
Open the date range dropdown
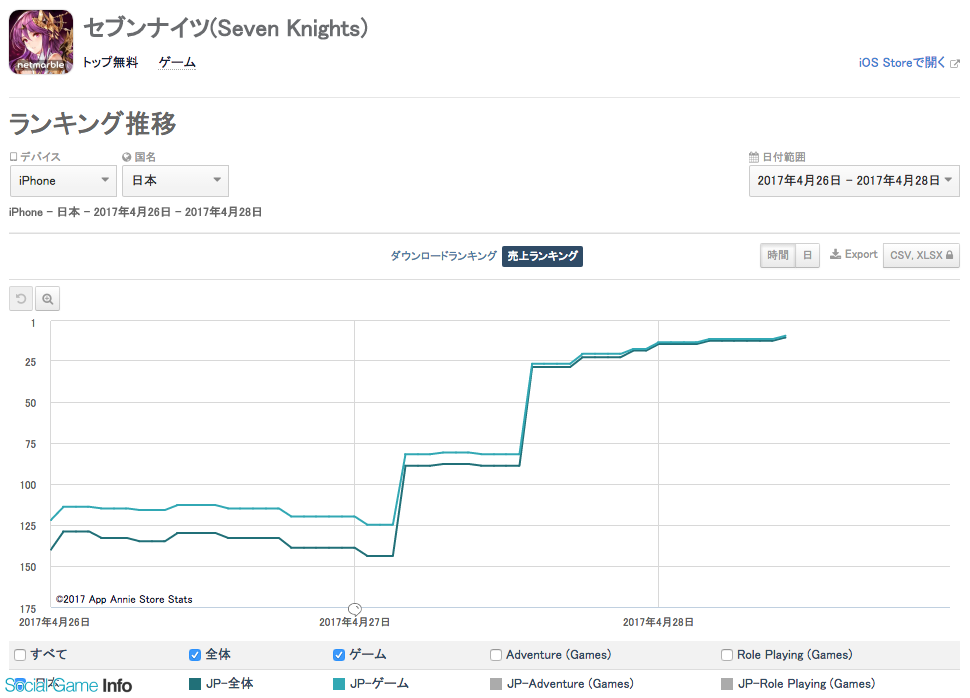[854, 181]
